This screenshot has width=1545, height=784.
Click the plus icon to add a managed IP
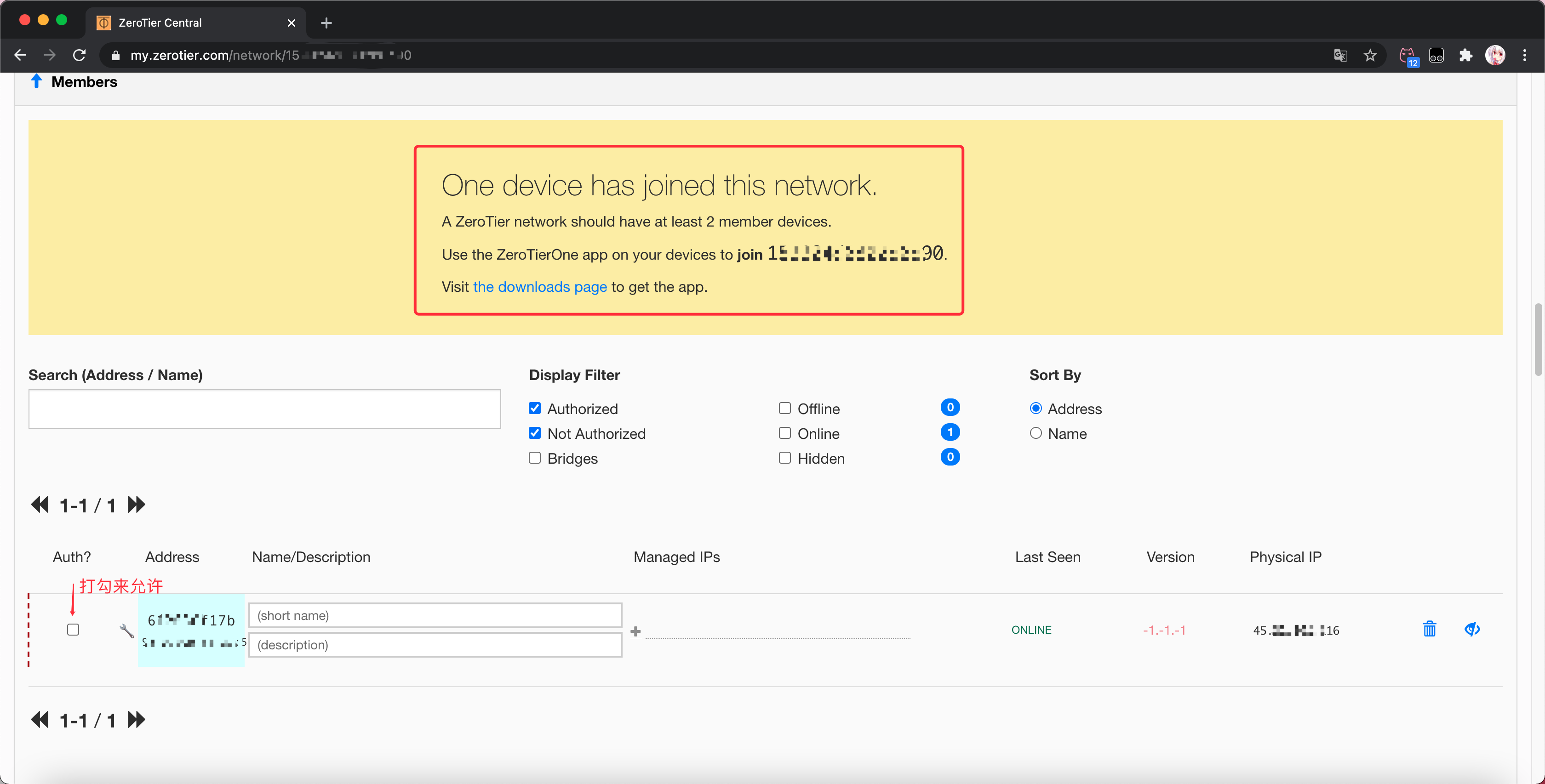click(x=636, y=631)
